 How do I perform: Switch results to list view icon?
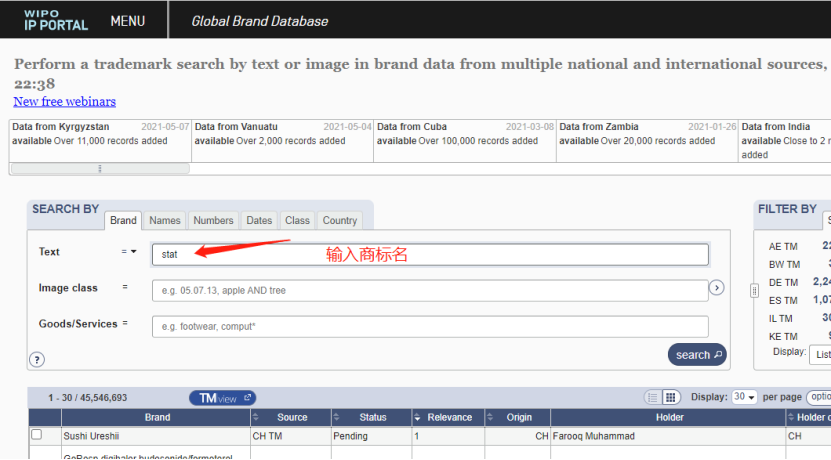[x=652, y=397]
